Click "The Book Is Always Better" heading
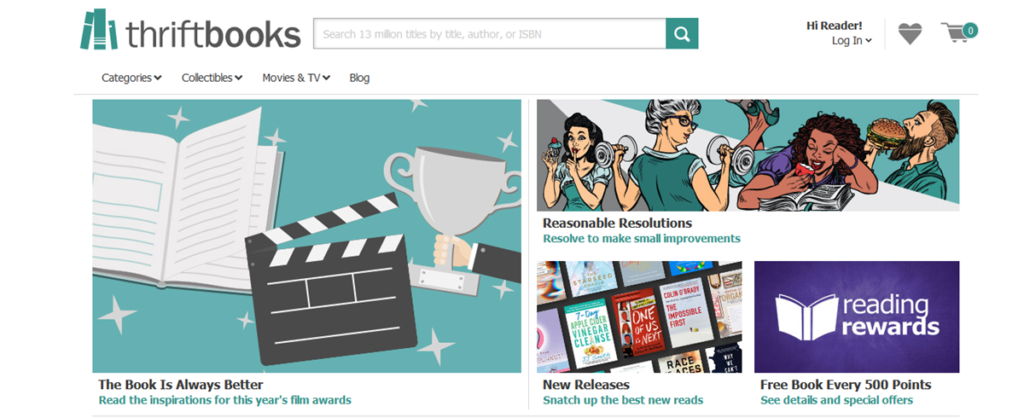This screenshot has width=1024, height=418. click(x=181, y=385)
